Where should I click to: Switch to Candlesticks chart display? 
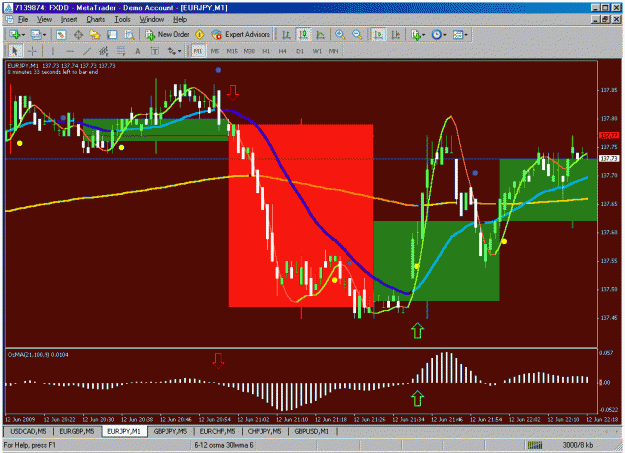(x=303, y=35)
